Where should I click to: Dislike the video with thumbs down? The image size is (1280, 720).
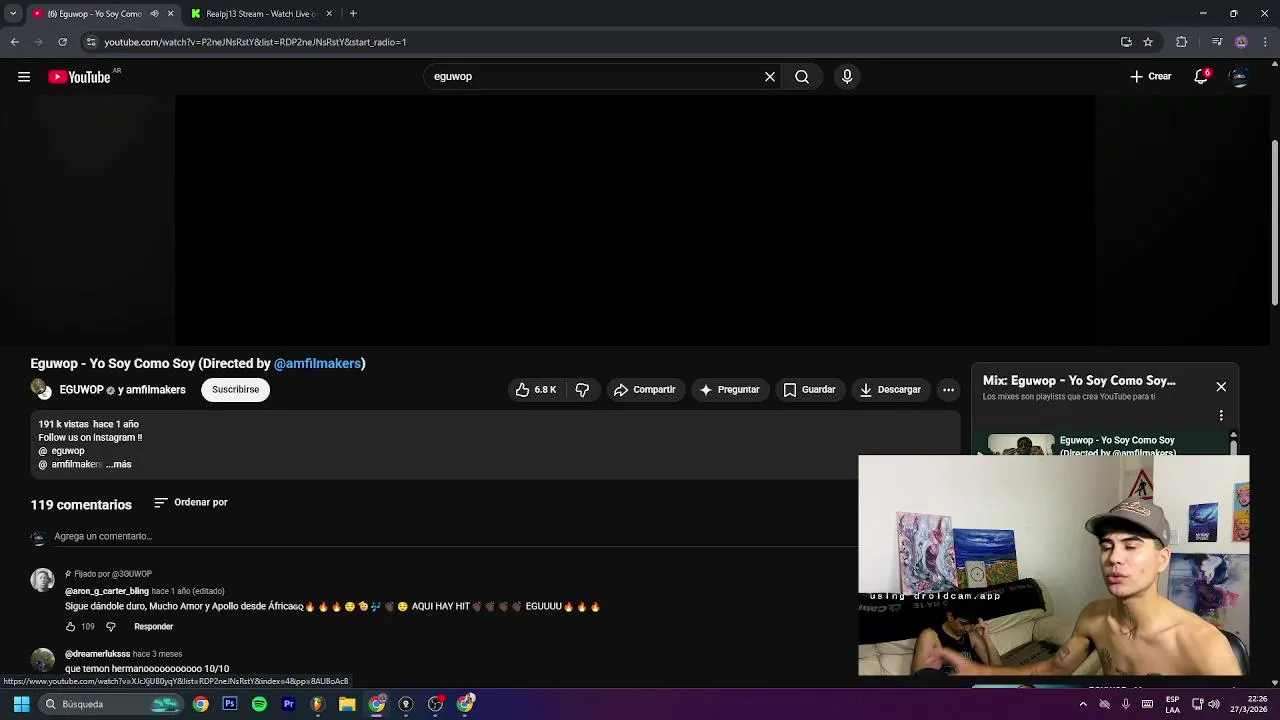coord(582,390)
